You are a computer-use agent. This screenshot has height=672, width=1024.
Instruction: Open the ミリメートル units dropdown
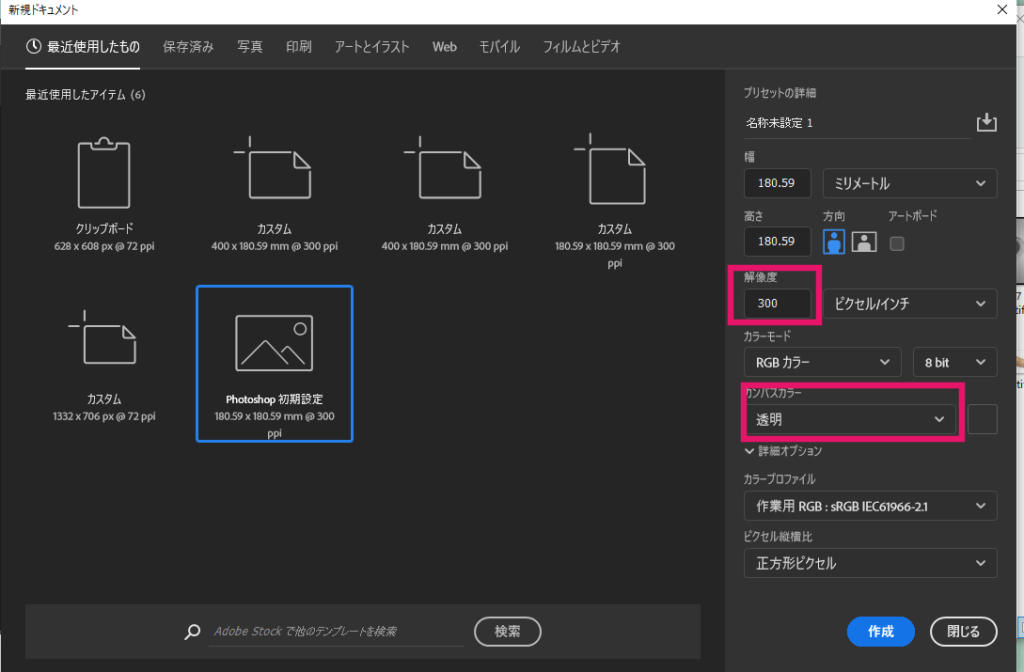909,184
